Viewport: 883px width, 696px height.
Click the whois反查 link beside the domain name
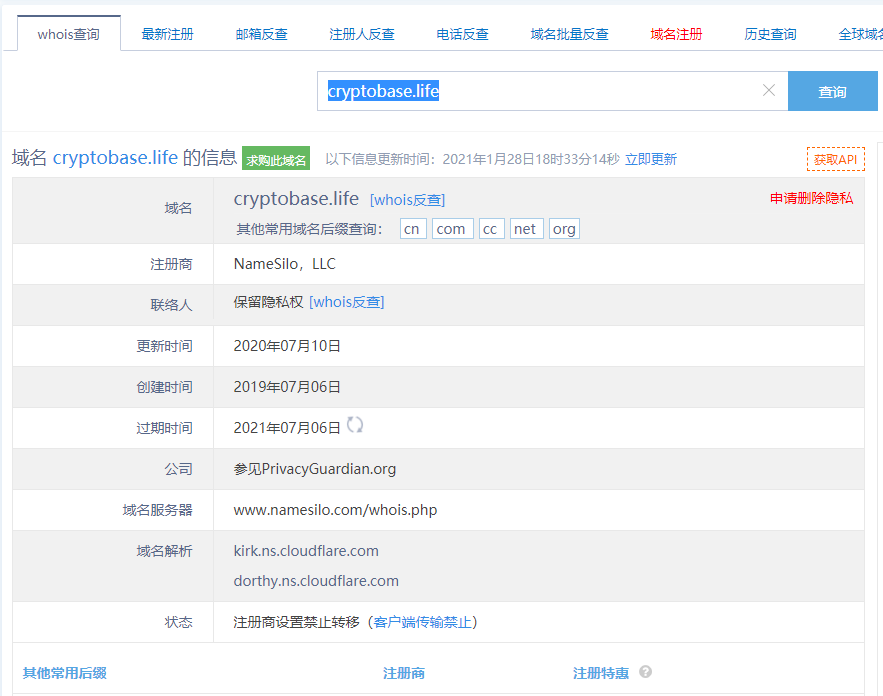tap(407, 200)
